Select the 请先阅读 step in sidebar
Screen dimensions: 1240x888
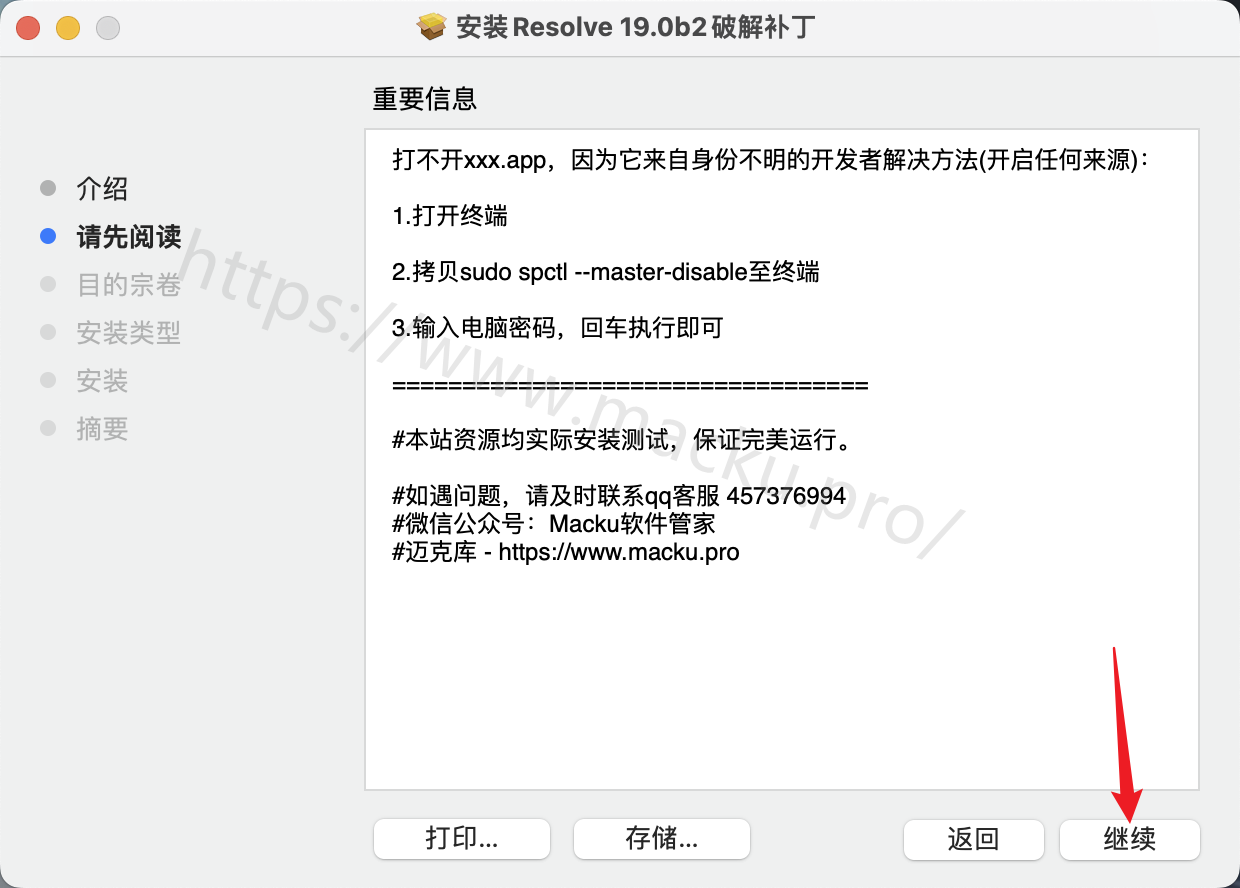[129, 237]
